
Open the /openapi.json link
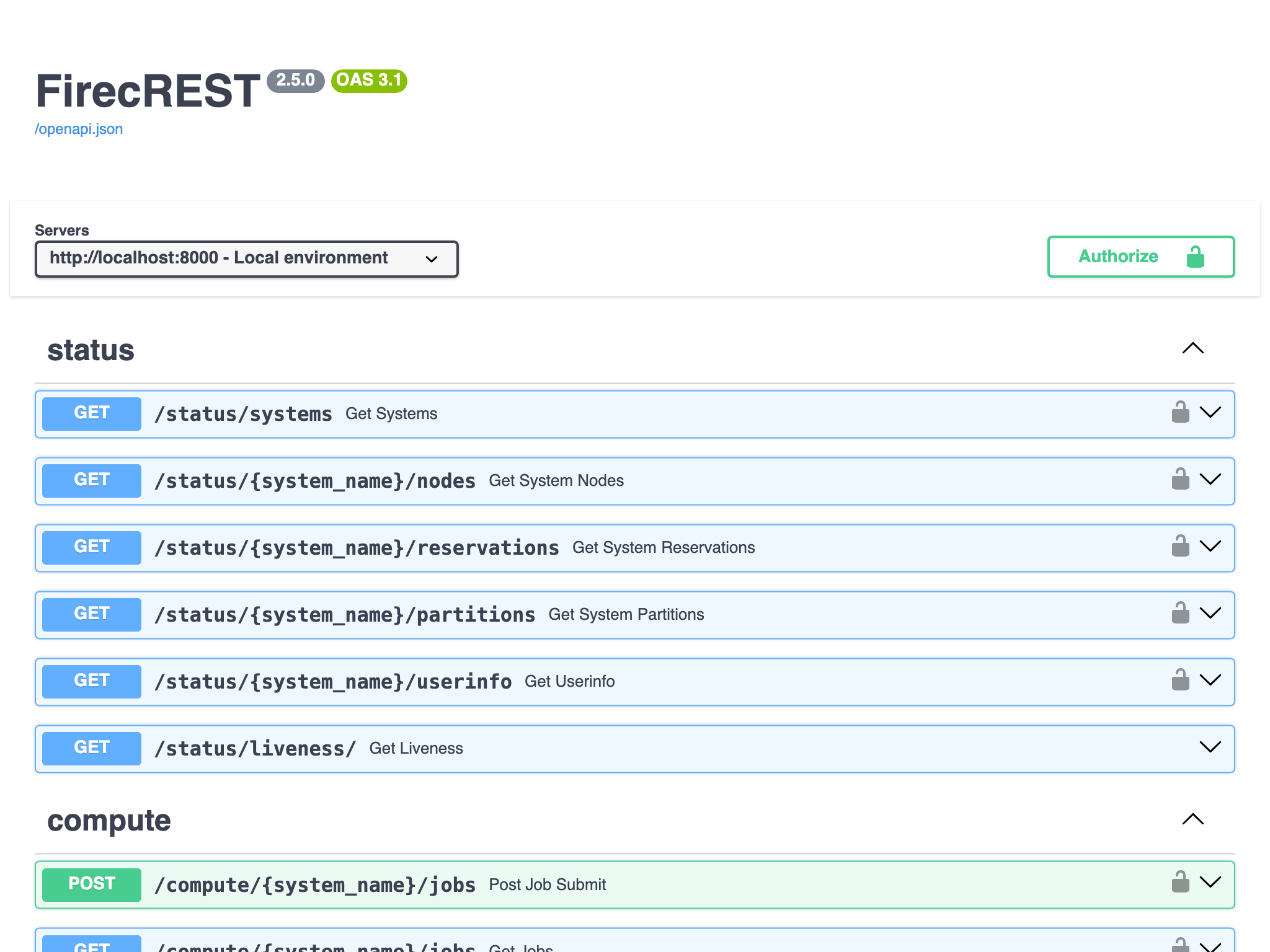[x=79, y=129]
